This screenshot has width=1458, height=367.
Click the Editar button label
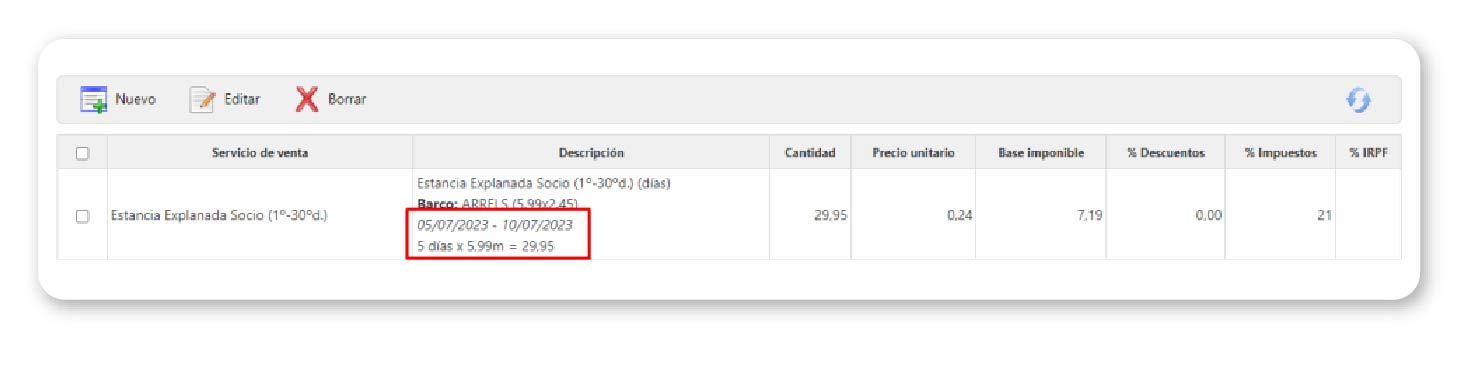[x=242, y=100]
